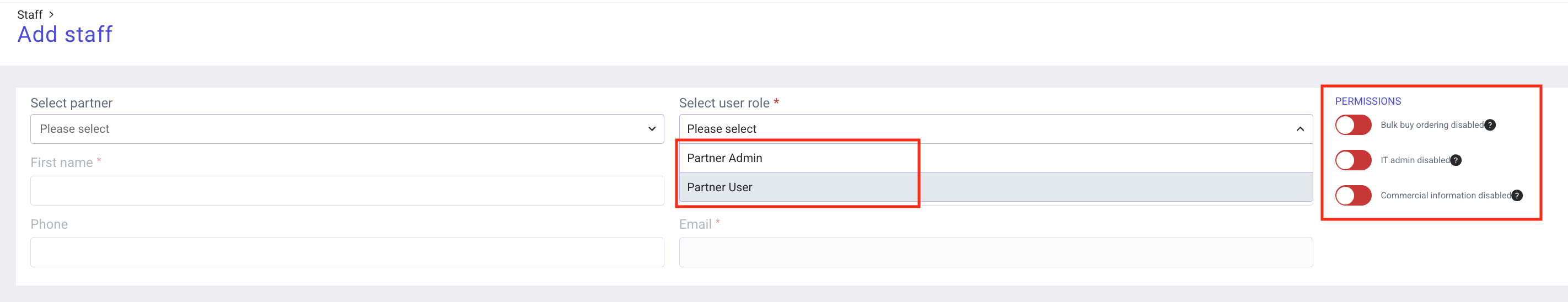Viewport: 1568px width, 302px height.
Task: Enable the Bulk buy ordering toggle
Action: tap(1352, 125)
